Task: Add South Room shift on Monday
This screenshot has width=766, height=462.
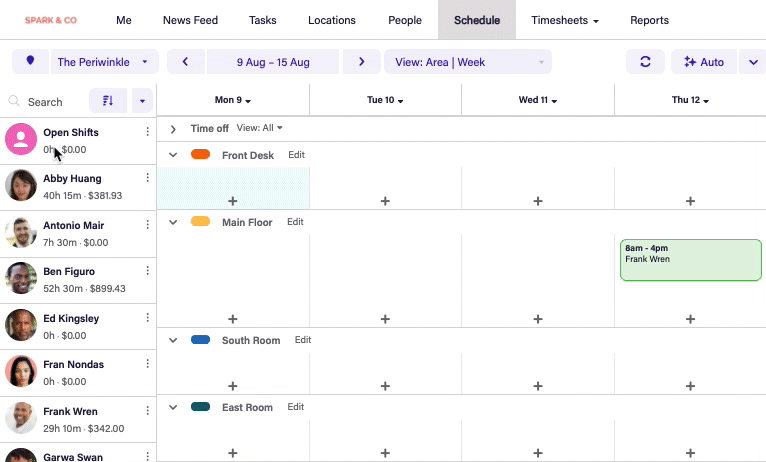Action: pyautogui.click(x=233, y=386)
